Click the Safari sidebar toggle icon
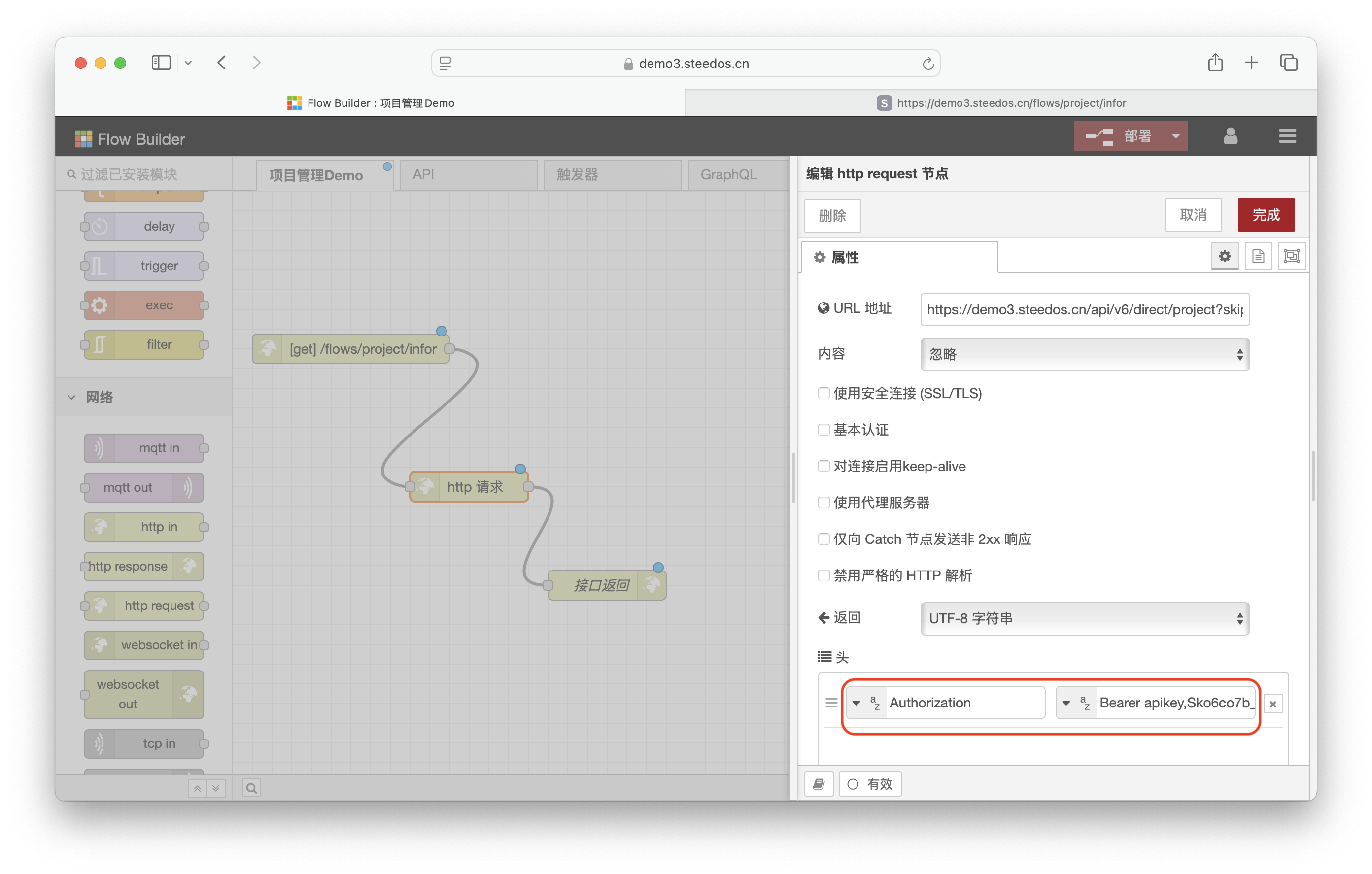The image size is (1372, 874). tap(161, 63)
